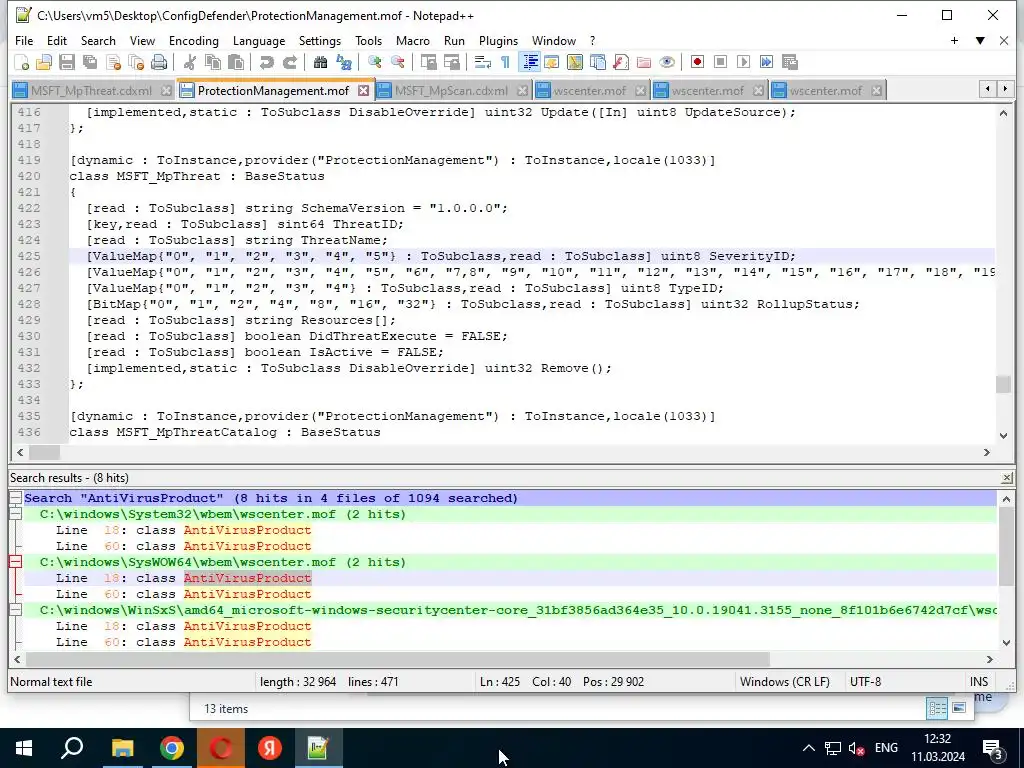Toggle synchronized horizontal scrolling
1024x768 pixels.
click(x=451, y=62)
